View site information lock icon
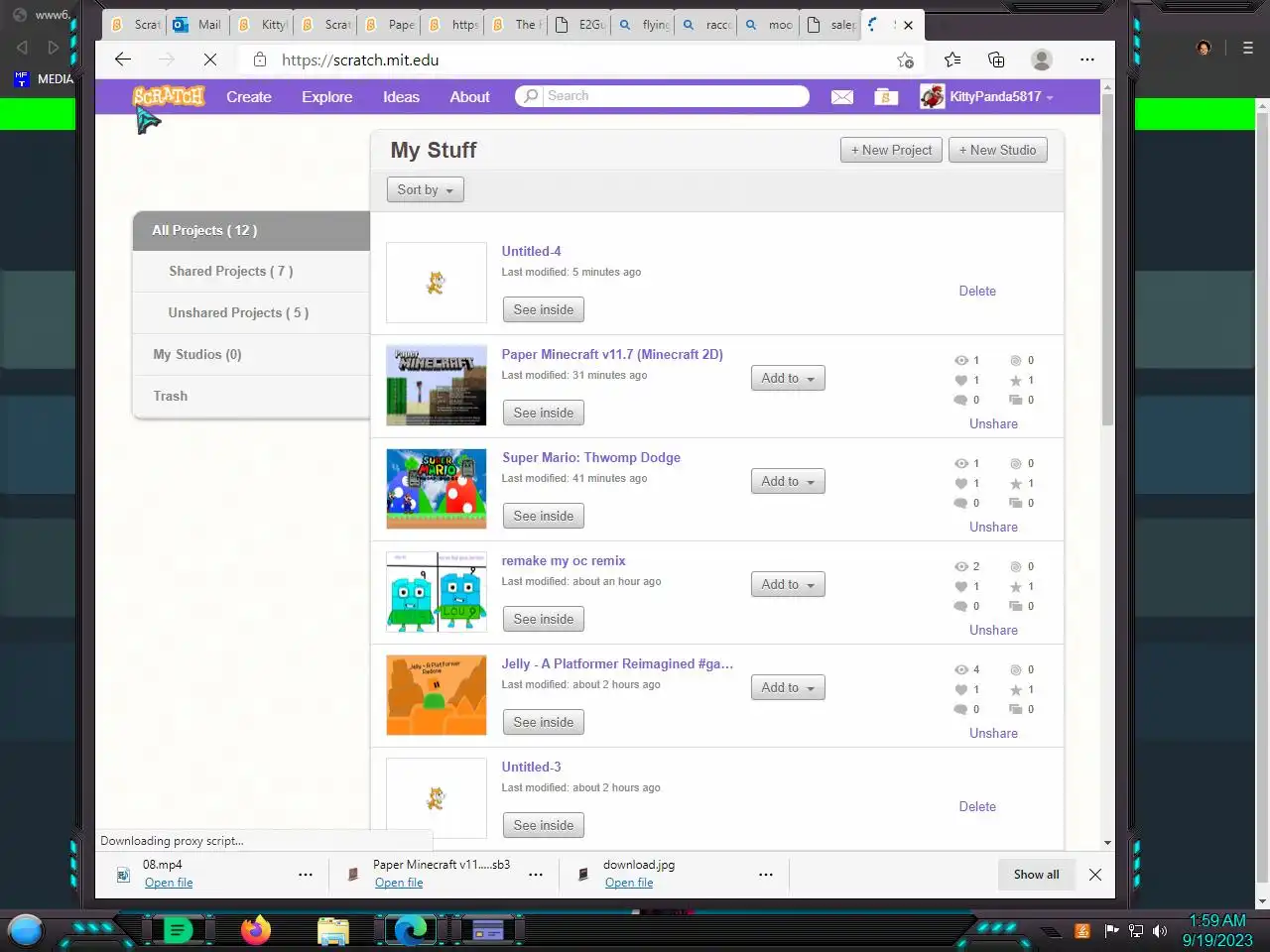This screenshot has width=1270, height=952. (260, 59)
